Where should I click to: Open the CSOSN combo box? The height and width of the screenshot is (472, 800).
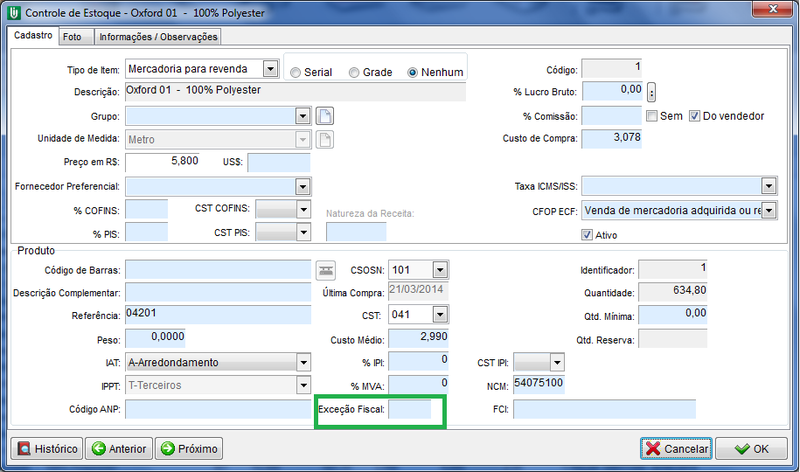point(439,270)
